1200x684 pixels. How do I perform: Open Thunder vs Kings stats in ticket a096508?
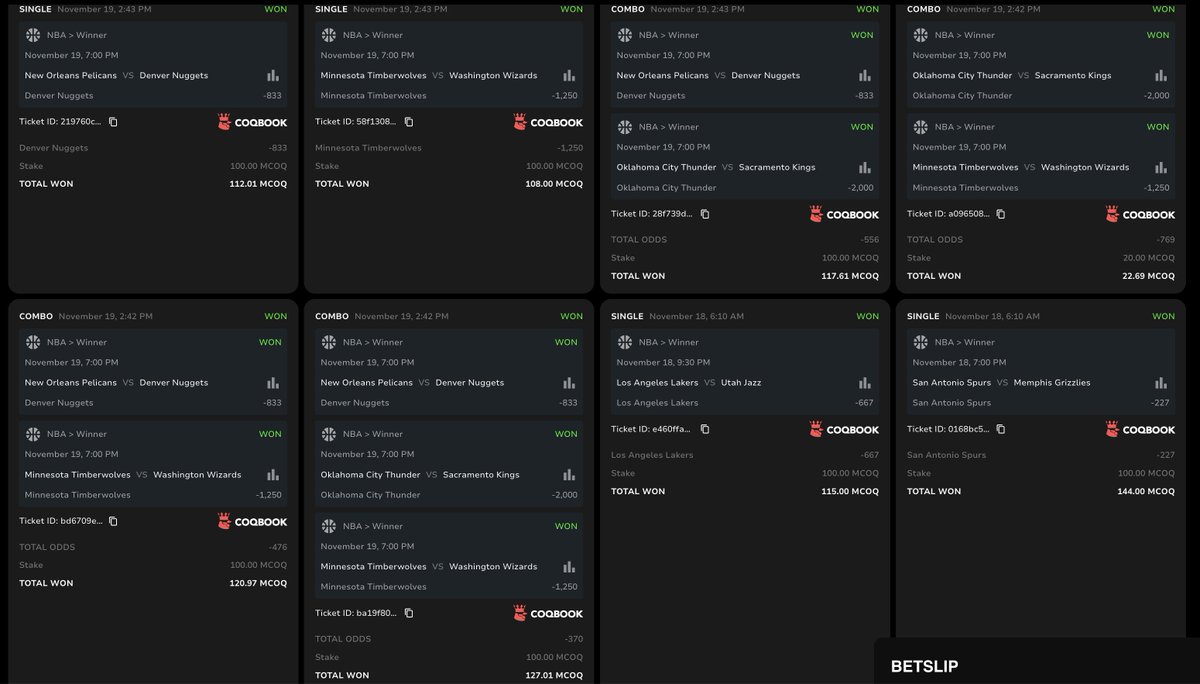coord(1161,75)
